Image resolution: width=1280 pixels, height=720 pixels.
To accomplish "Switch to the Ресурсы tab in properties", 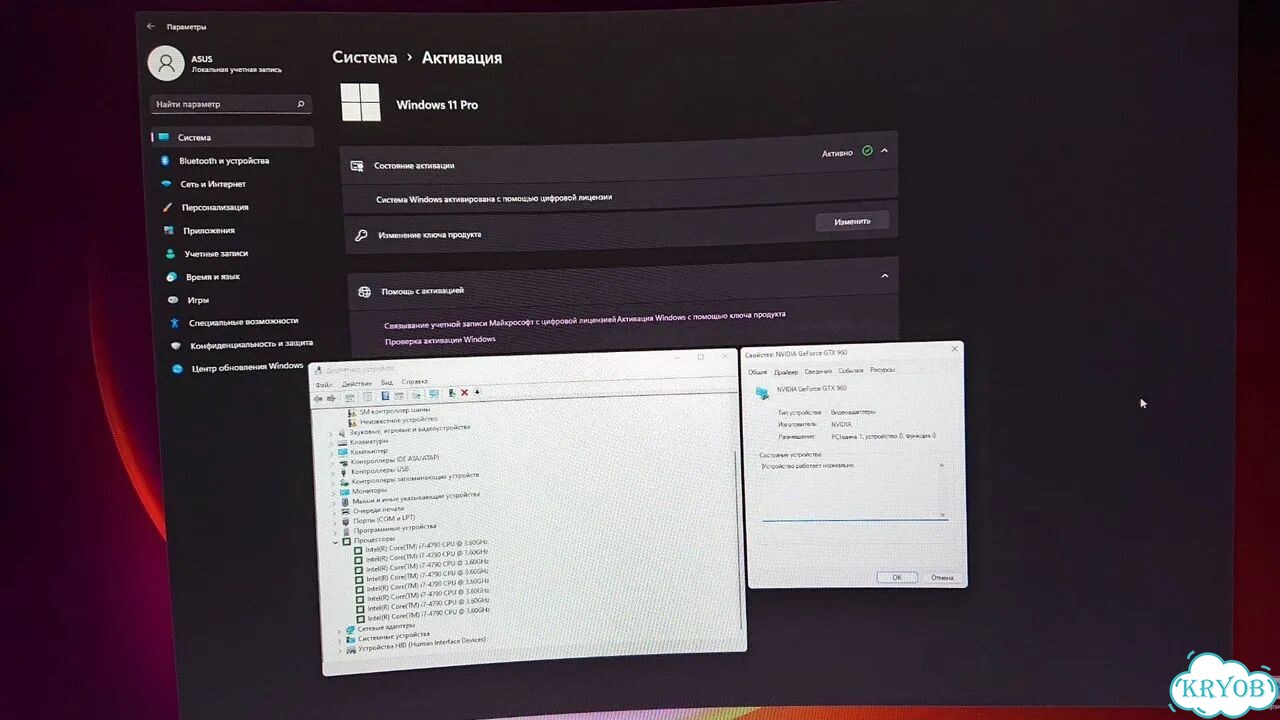I will click(882, 370).
